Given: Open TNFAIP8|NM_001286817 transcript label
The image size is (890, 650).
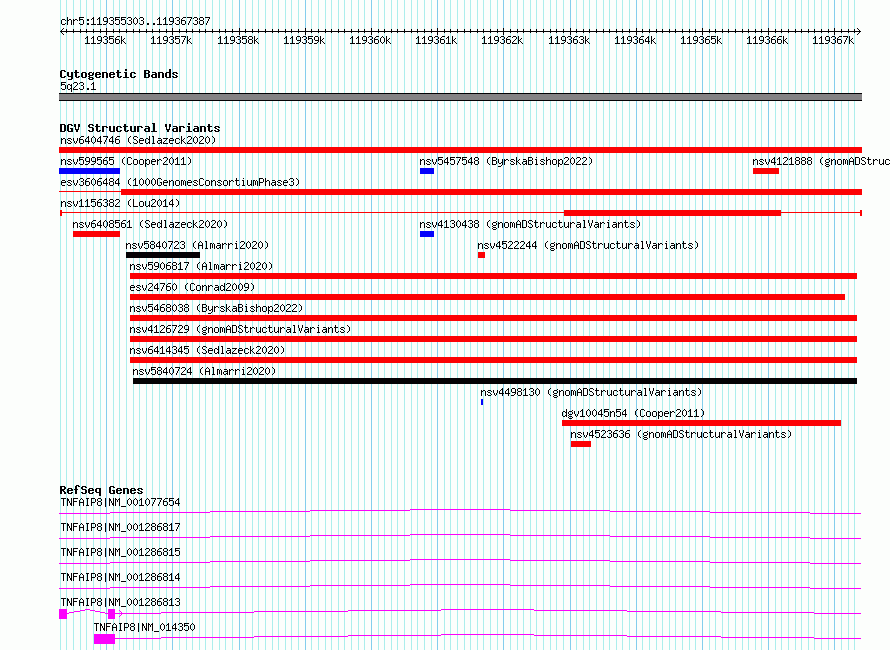Looking at the screenshot, I should coord(120,527).
